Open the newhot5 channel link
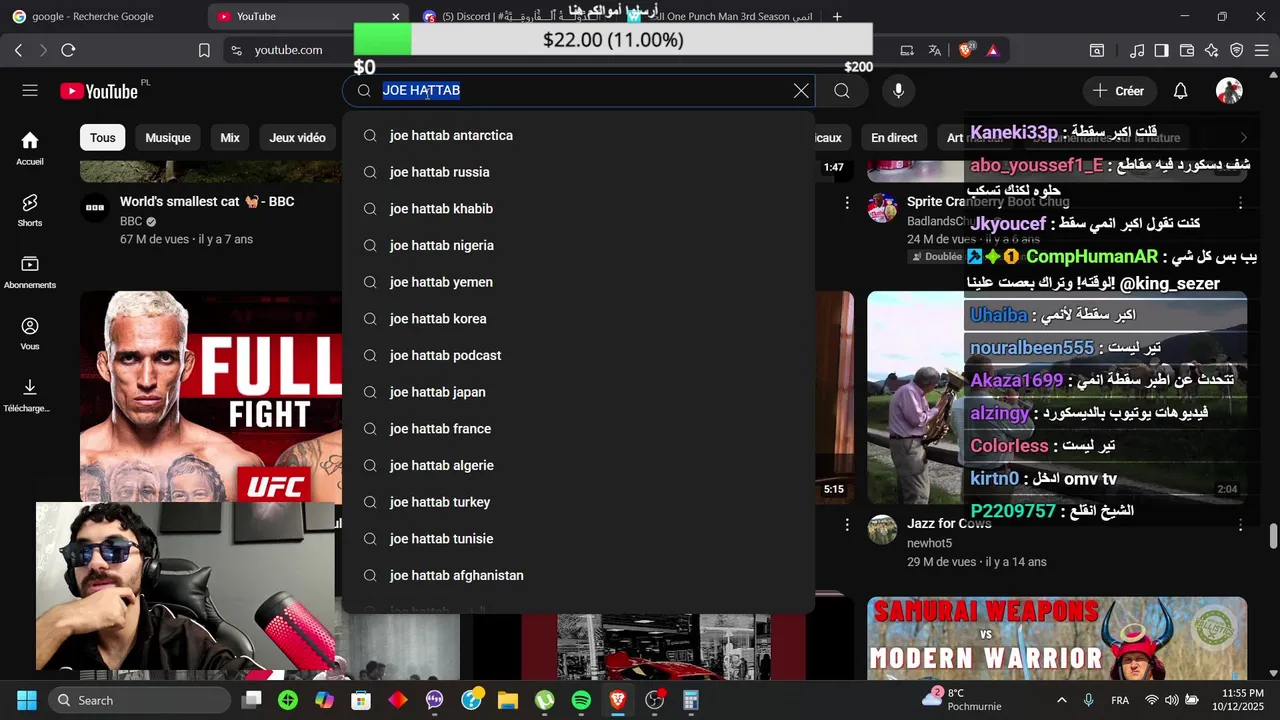Image resolution: width=1280 pixels, height=720 pixels. click(x=929, y=543)
